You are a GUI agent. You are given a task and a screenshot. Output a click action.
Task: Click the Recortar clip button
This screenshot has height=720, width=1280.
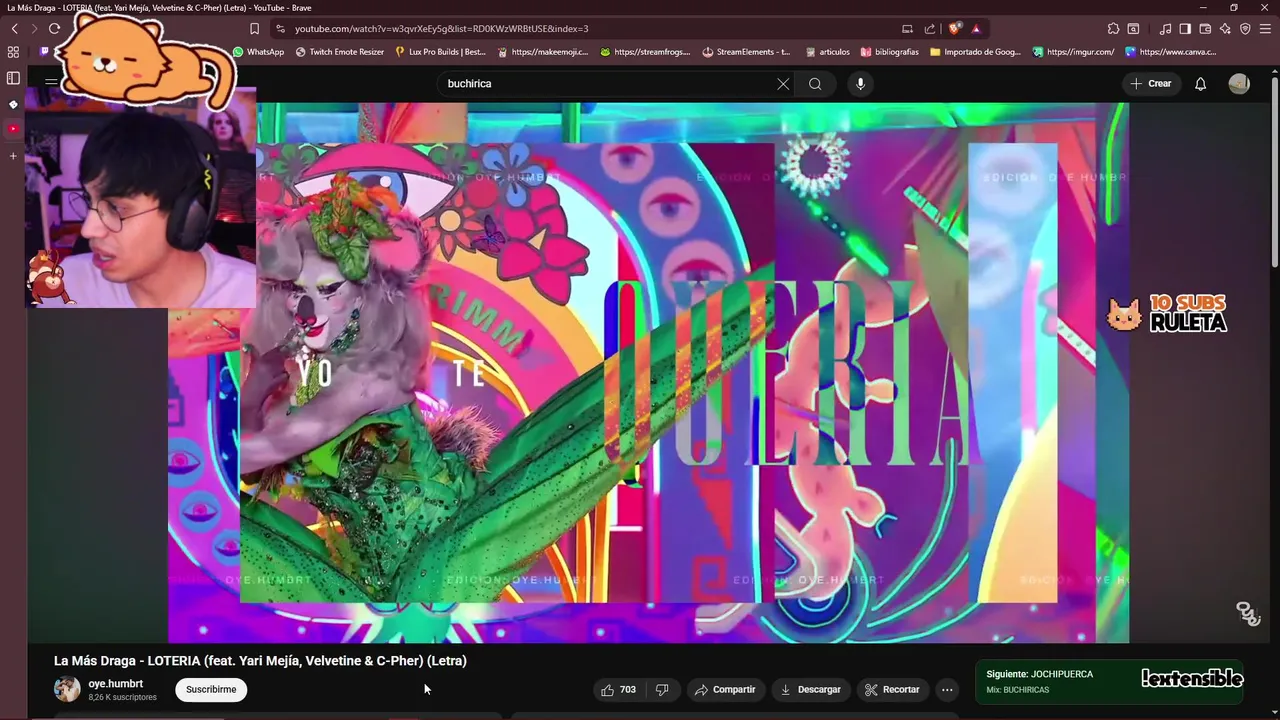(x=892, y=689)
